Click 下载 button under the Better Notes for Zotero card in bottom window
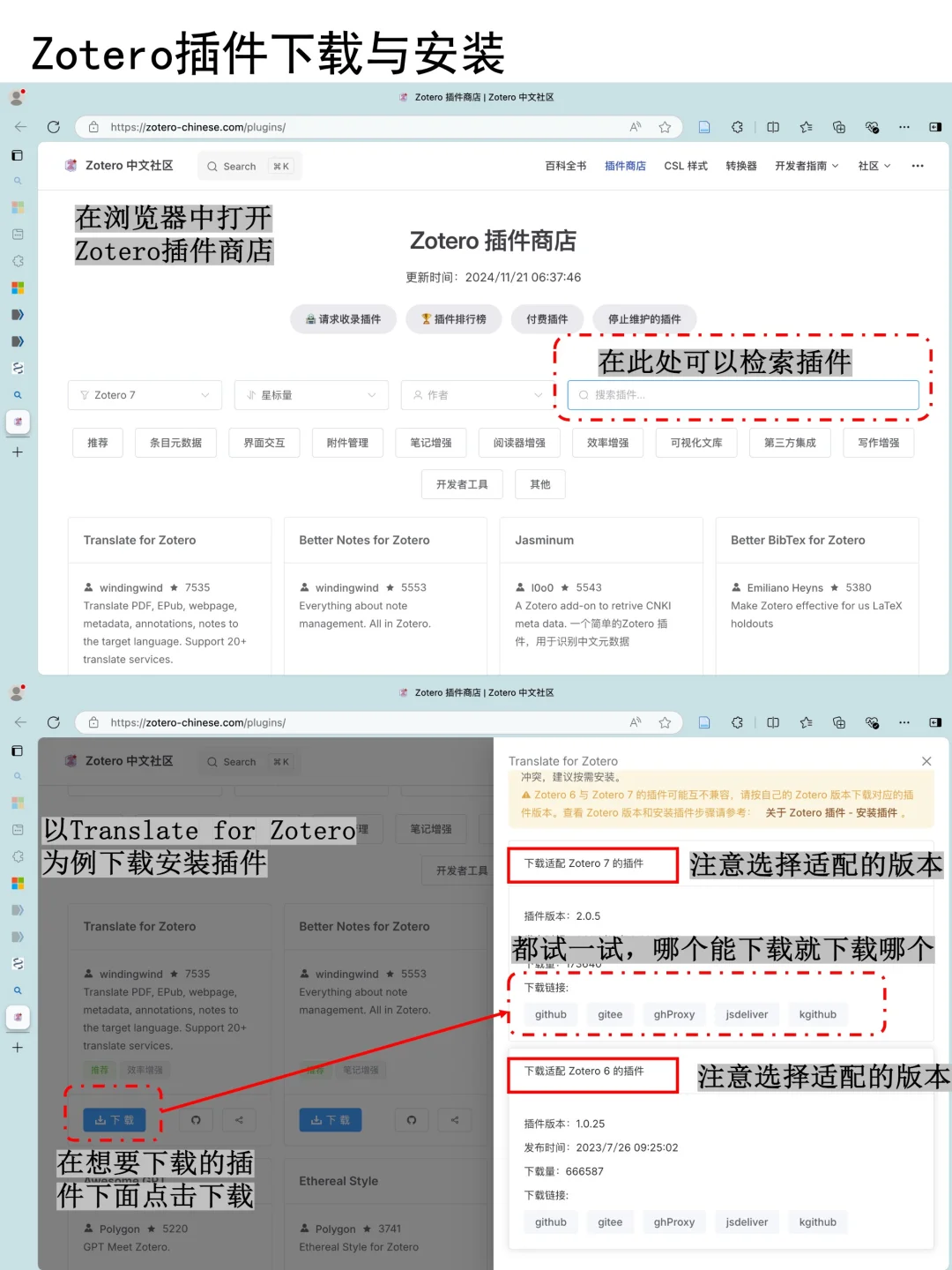 pyautogui.click(x=330, y=1120)
